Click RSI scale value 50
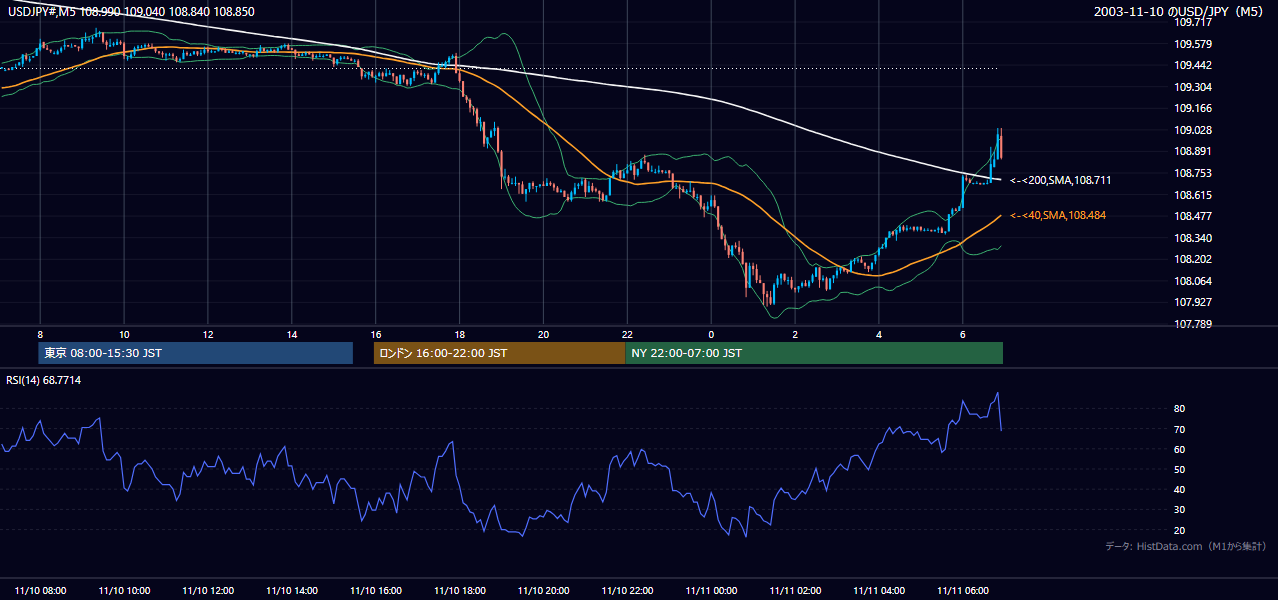This screenshot has height=600, width=1278. click(x=1180, y=469)
